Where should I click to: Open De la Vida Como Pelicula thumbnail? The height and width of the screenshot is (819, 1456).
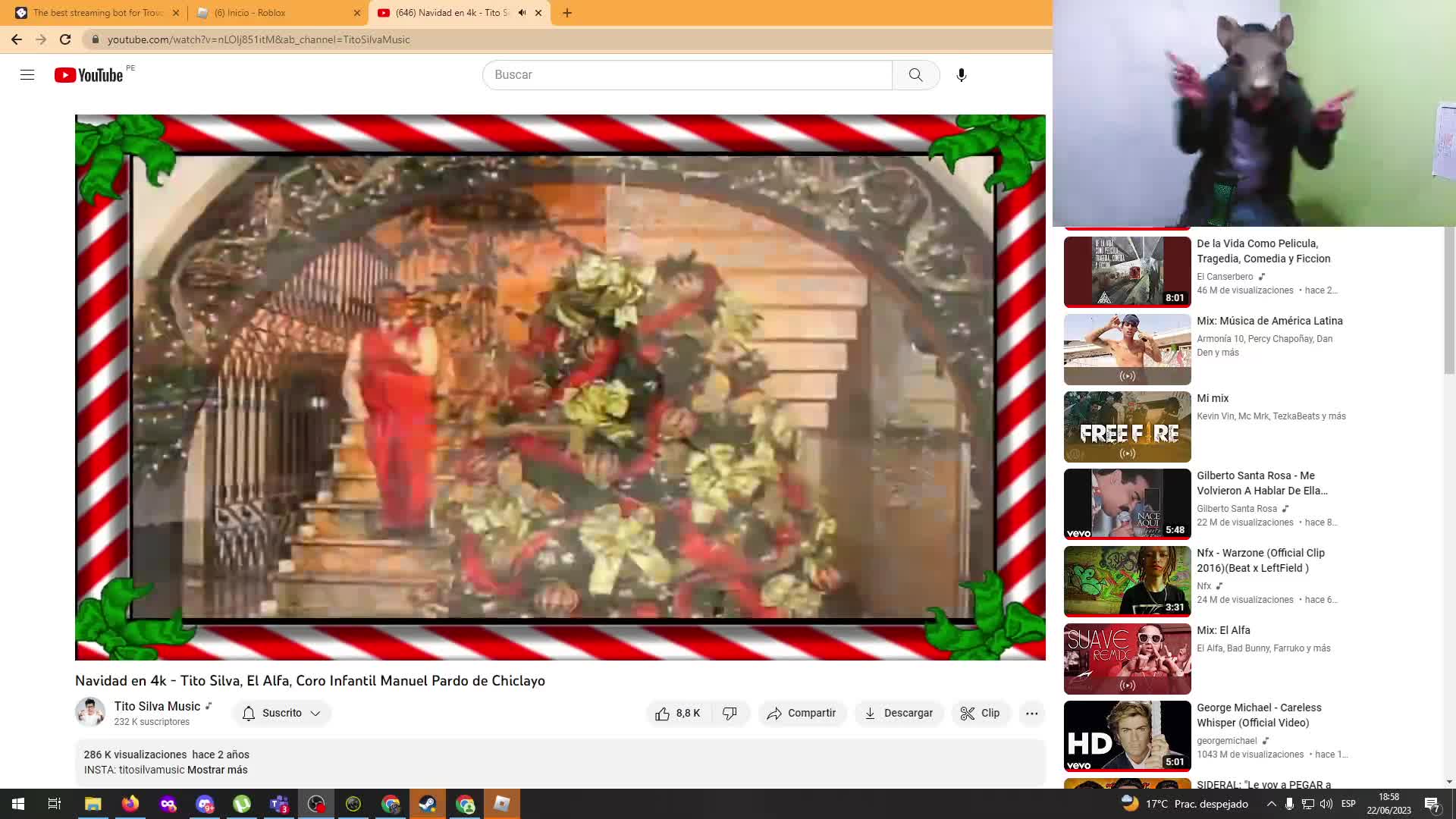pos(1128,271)
